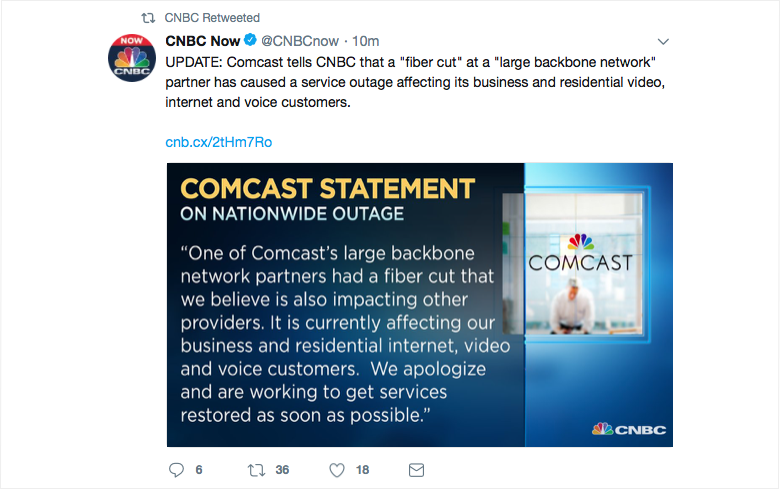This screenshot has width=780, height=489.
Task: Open the cnb.cx/2tHm7Ro link
Action: point(218,142)
